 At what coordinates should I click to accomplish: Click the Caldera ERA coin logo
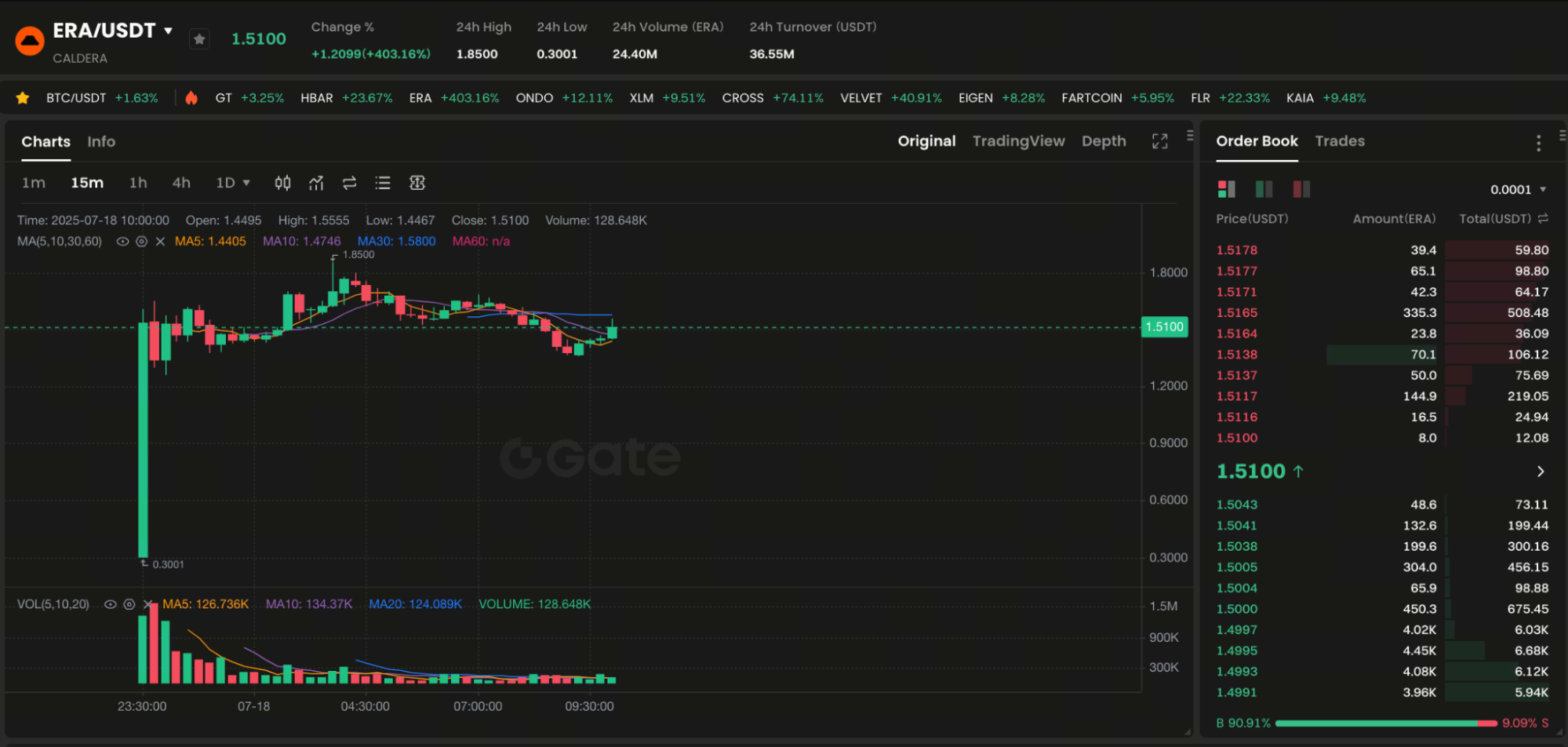point(30,41)
